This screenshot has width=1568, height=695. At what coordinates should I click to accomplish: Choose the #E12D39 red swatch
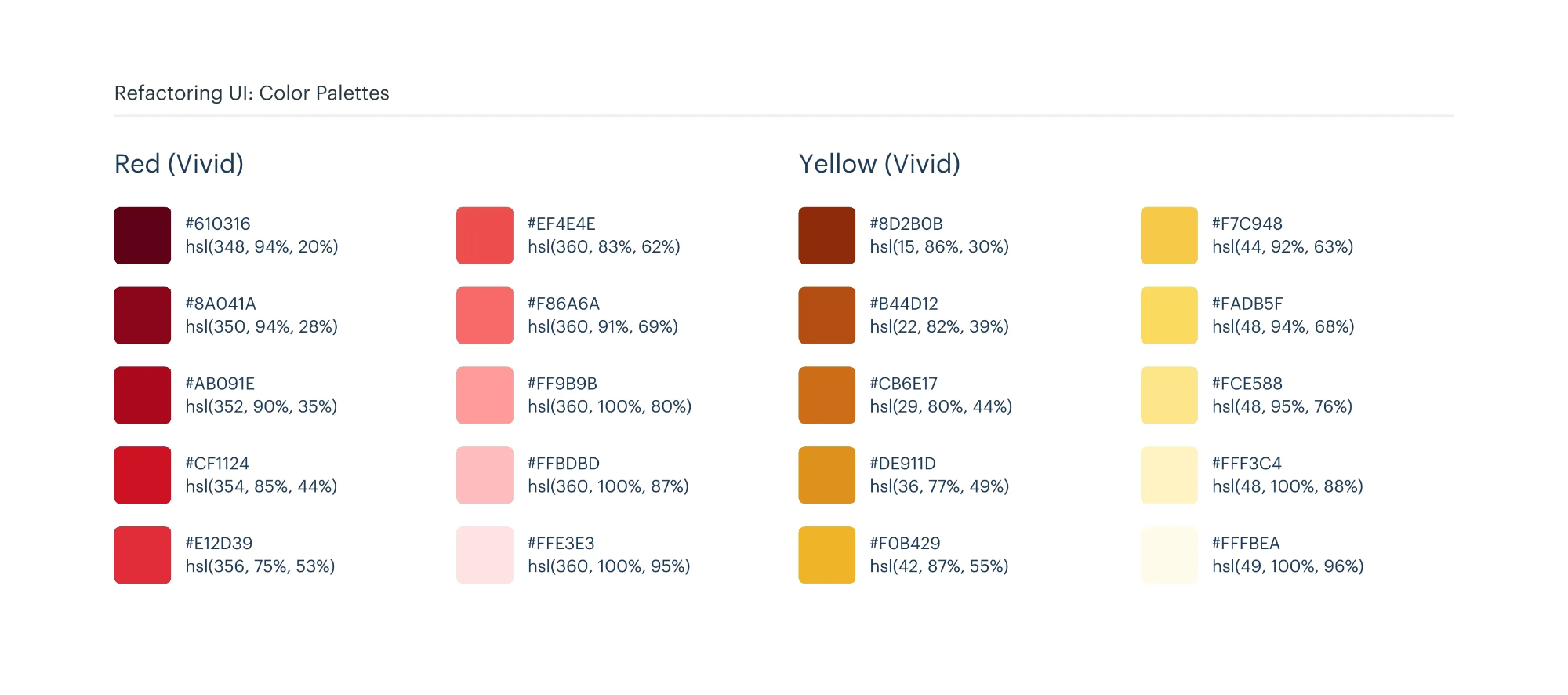pos(143,555)
